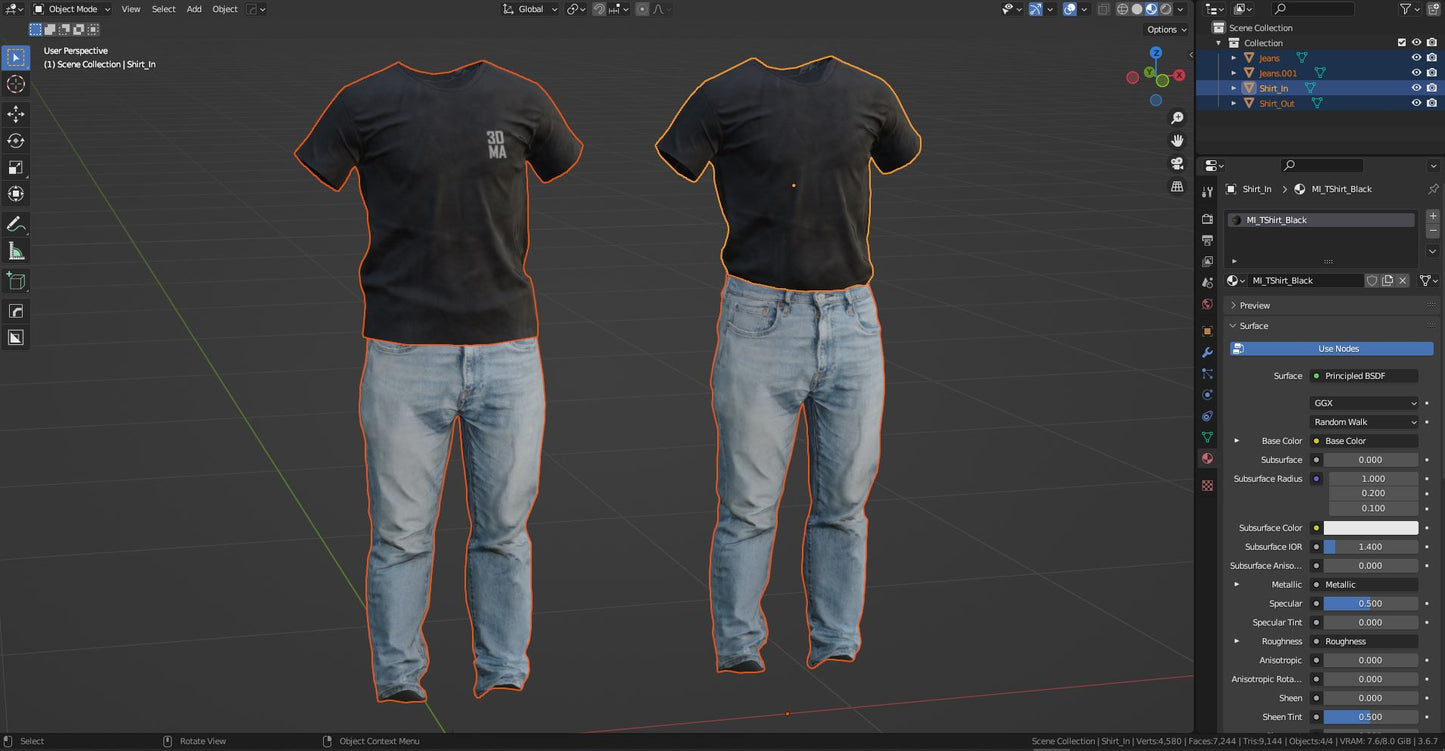The height and width of the screenshot is (751, 1445).
Task: Open the viewport Options button
Action: (x=1165, y=30)
